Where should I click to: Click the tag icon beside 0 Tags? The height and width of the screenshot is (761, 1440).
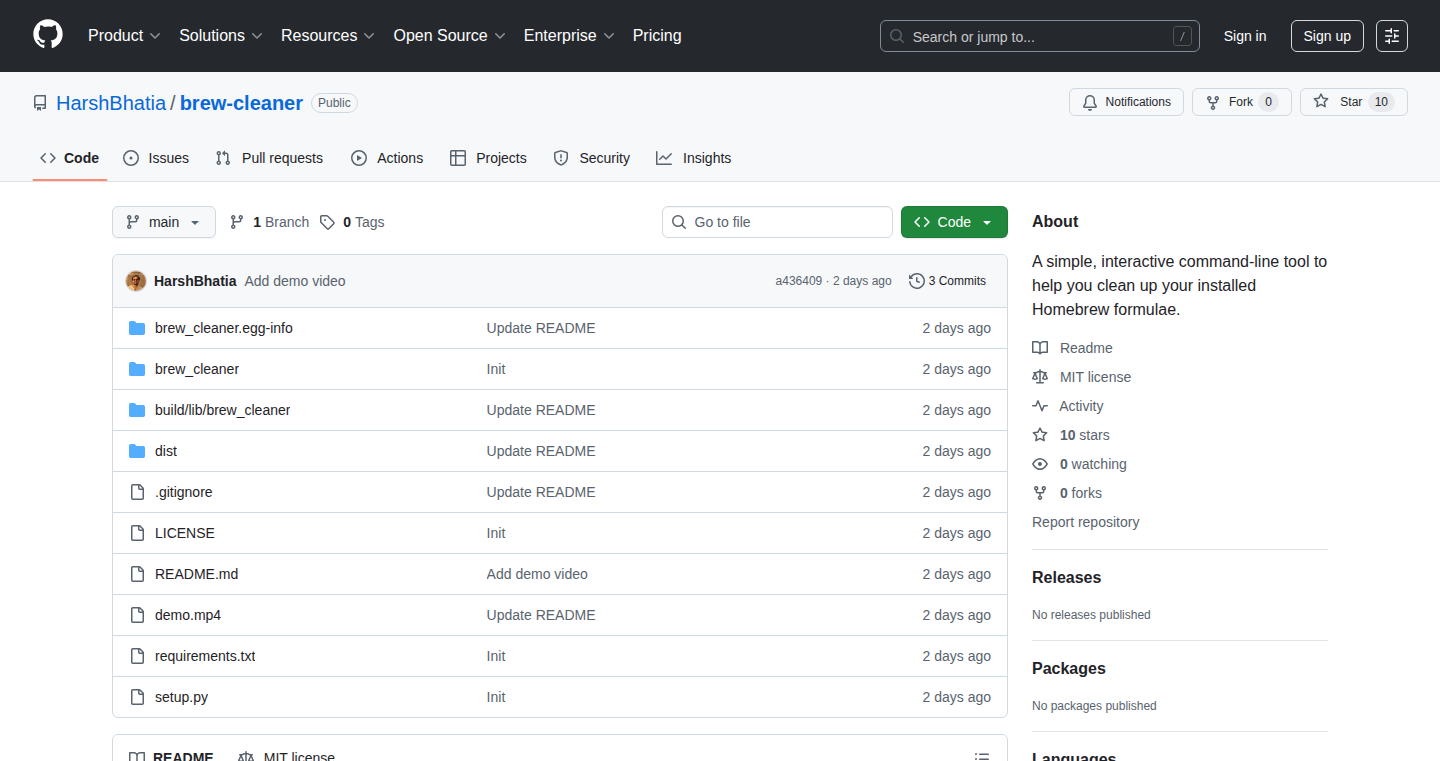tap(327, 222)
